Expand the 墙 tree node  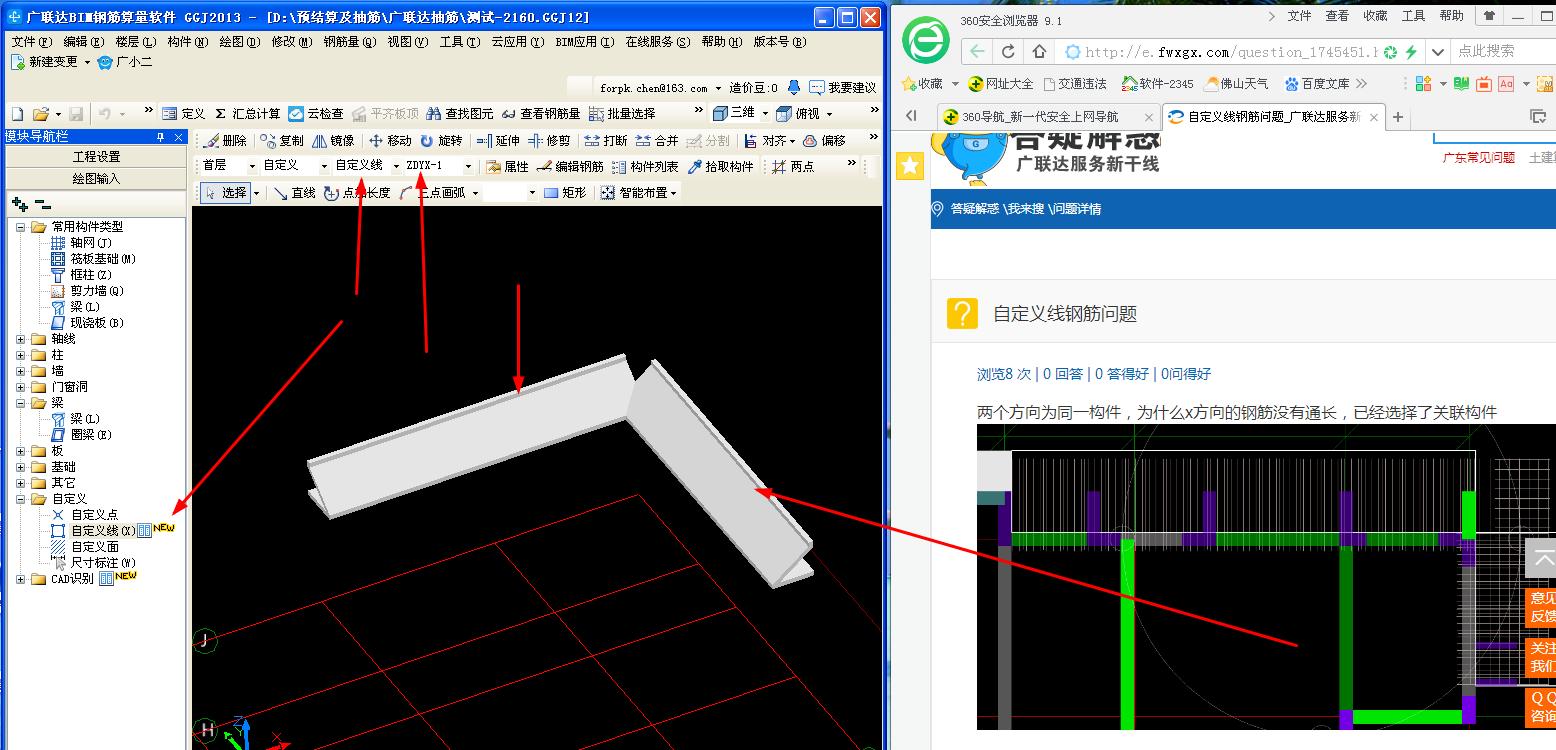click(x=20, y=371)
